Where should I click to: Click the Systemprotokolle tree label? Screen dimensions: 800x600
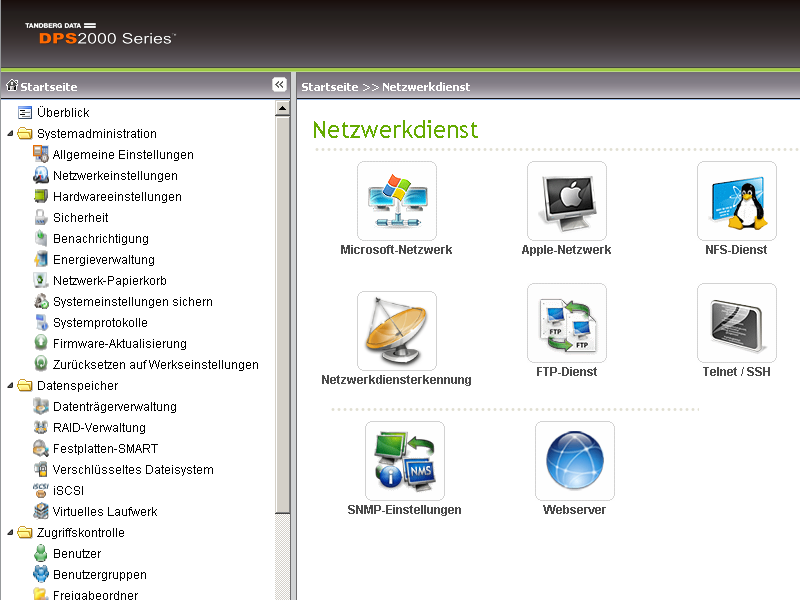[x=100, y=322]
